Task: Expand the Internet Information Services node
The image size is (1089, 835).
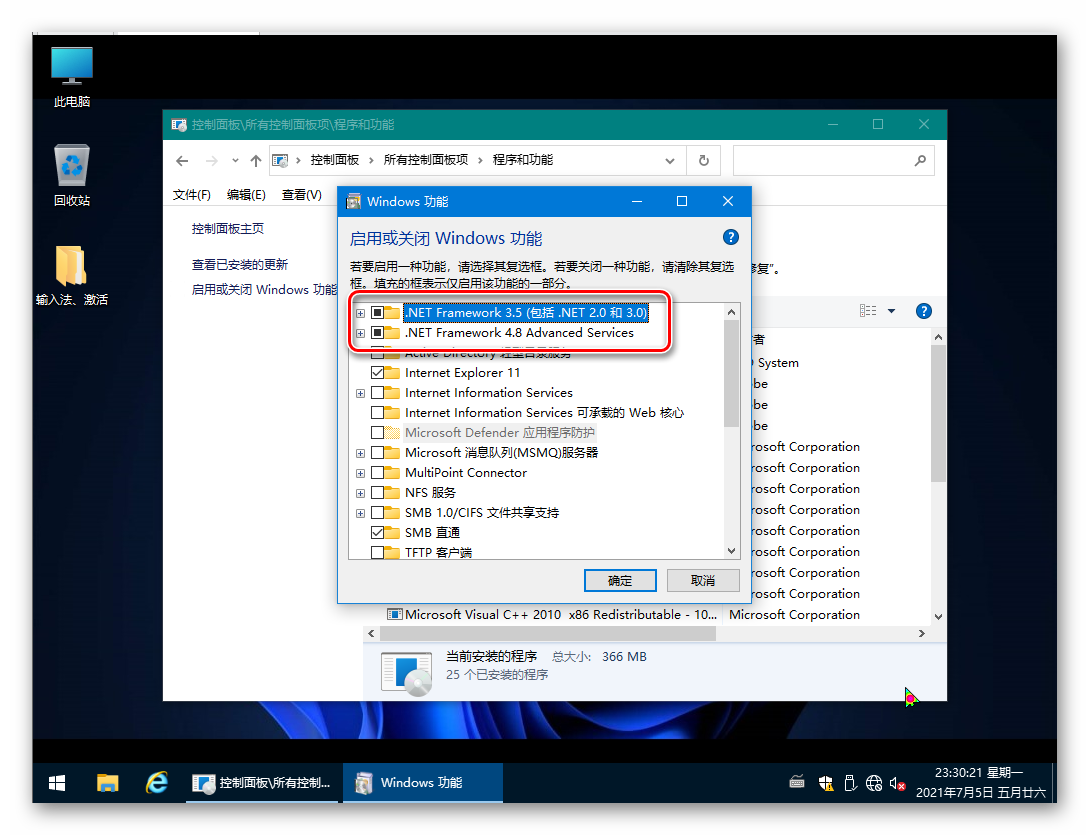Action: [360, 394]
